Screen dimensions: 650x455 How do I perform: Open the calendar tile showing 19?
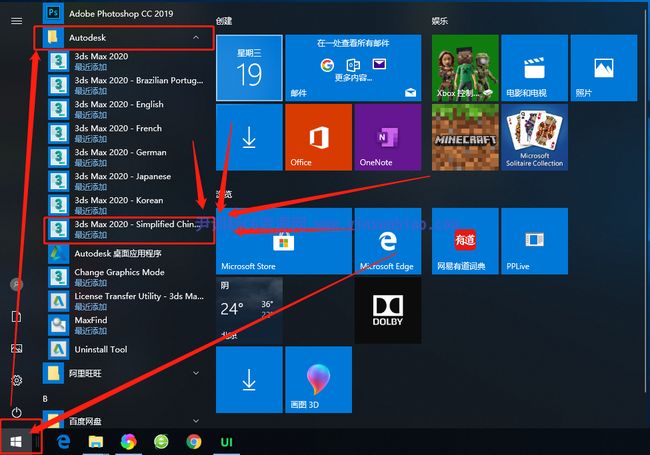point(249,68)
